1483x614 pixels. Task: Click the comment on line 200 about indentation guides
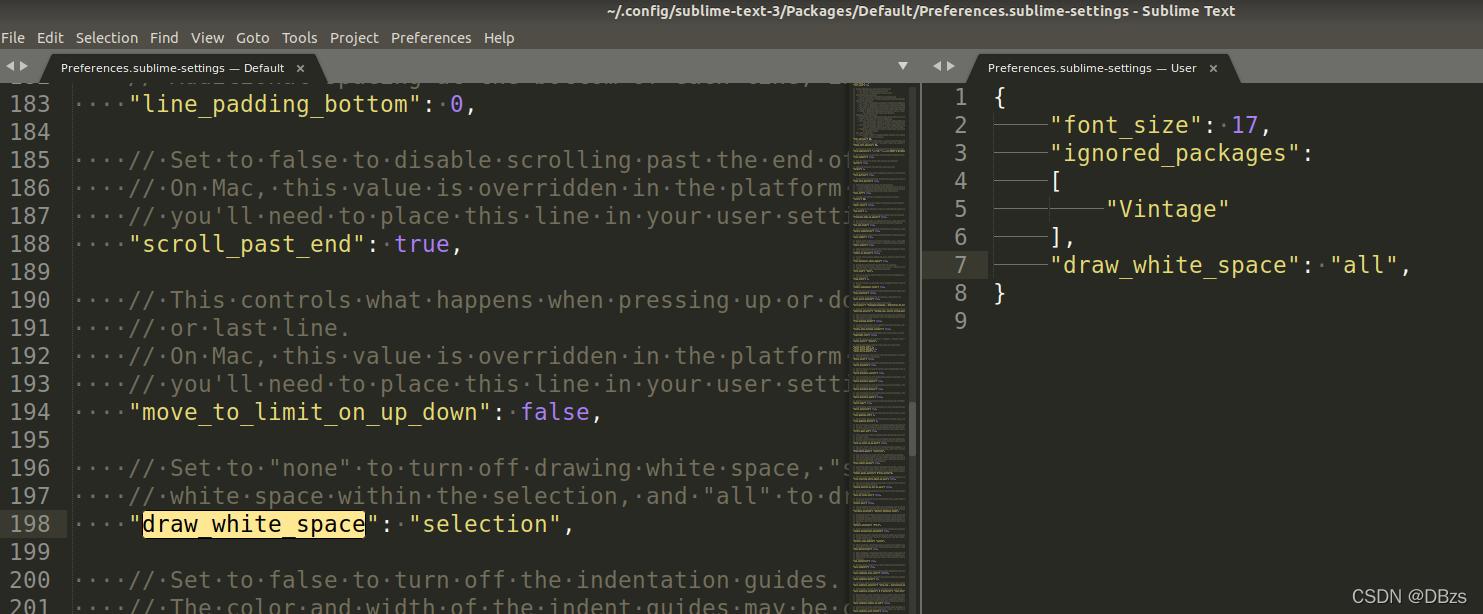[x=483, y=580]
